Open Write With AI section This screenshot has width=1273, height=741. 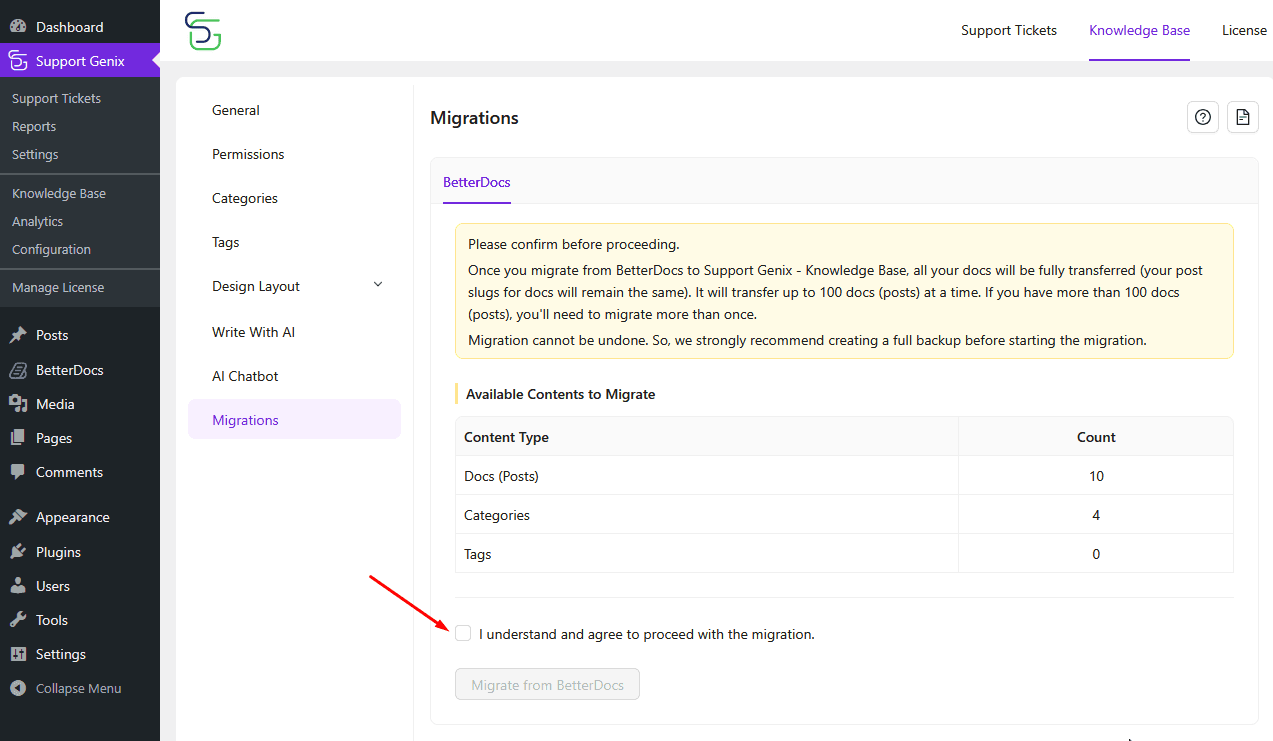[x=294, y=332]
